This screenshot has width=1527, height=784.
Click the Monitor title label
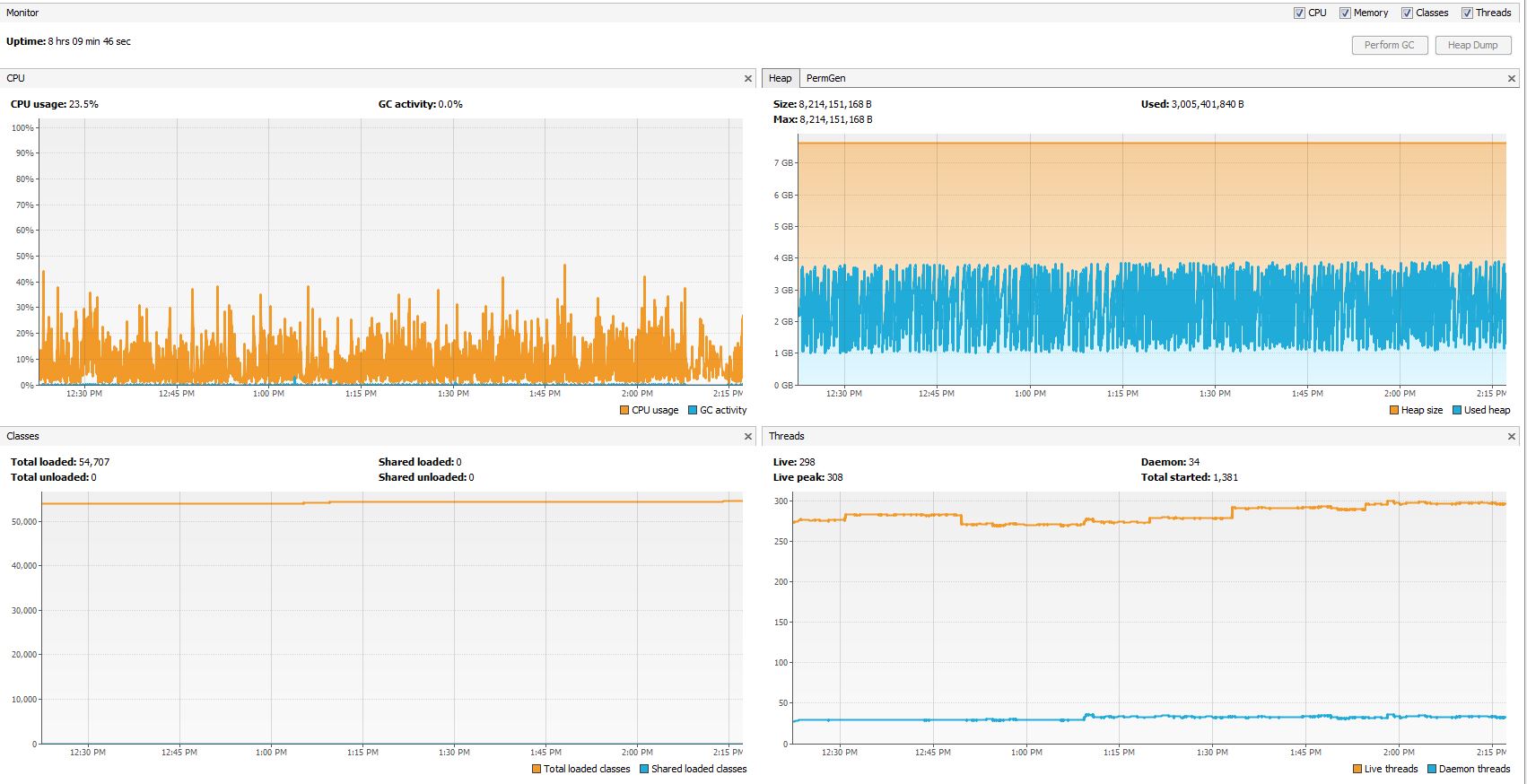coord(22,13)
